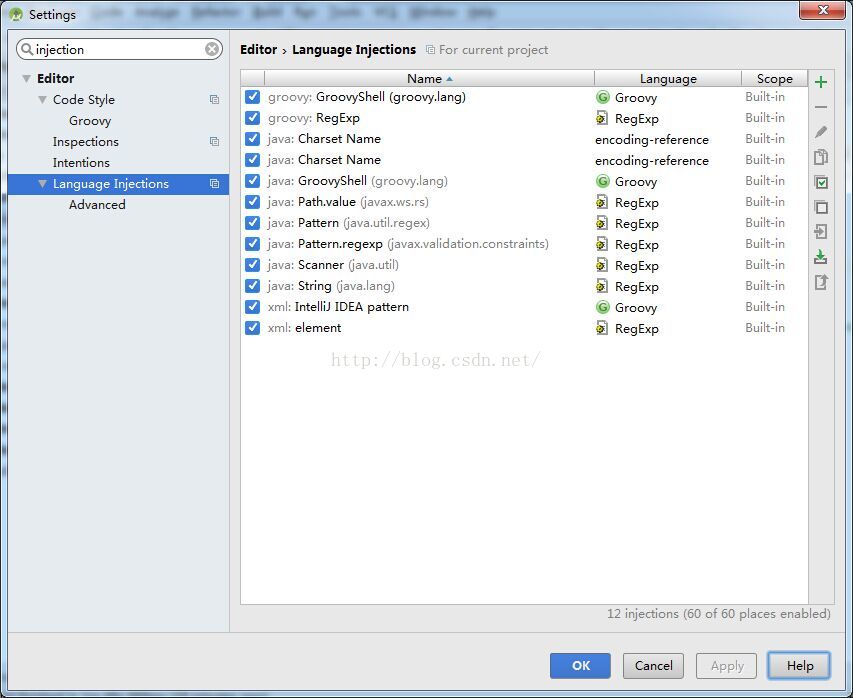
Task: Click the green Import injections icon
Action: click(821, 257)
